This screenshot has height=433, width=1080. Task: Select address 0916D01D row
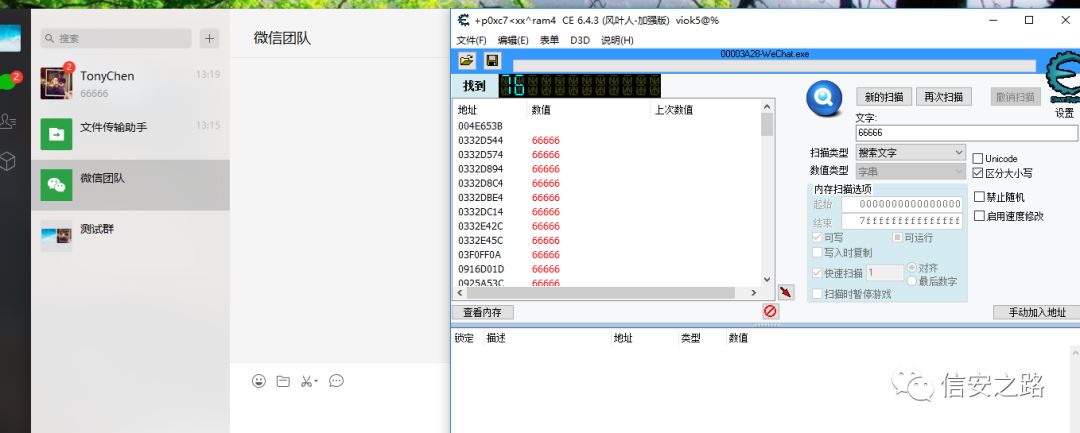(608, 268)
